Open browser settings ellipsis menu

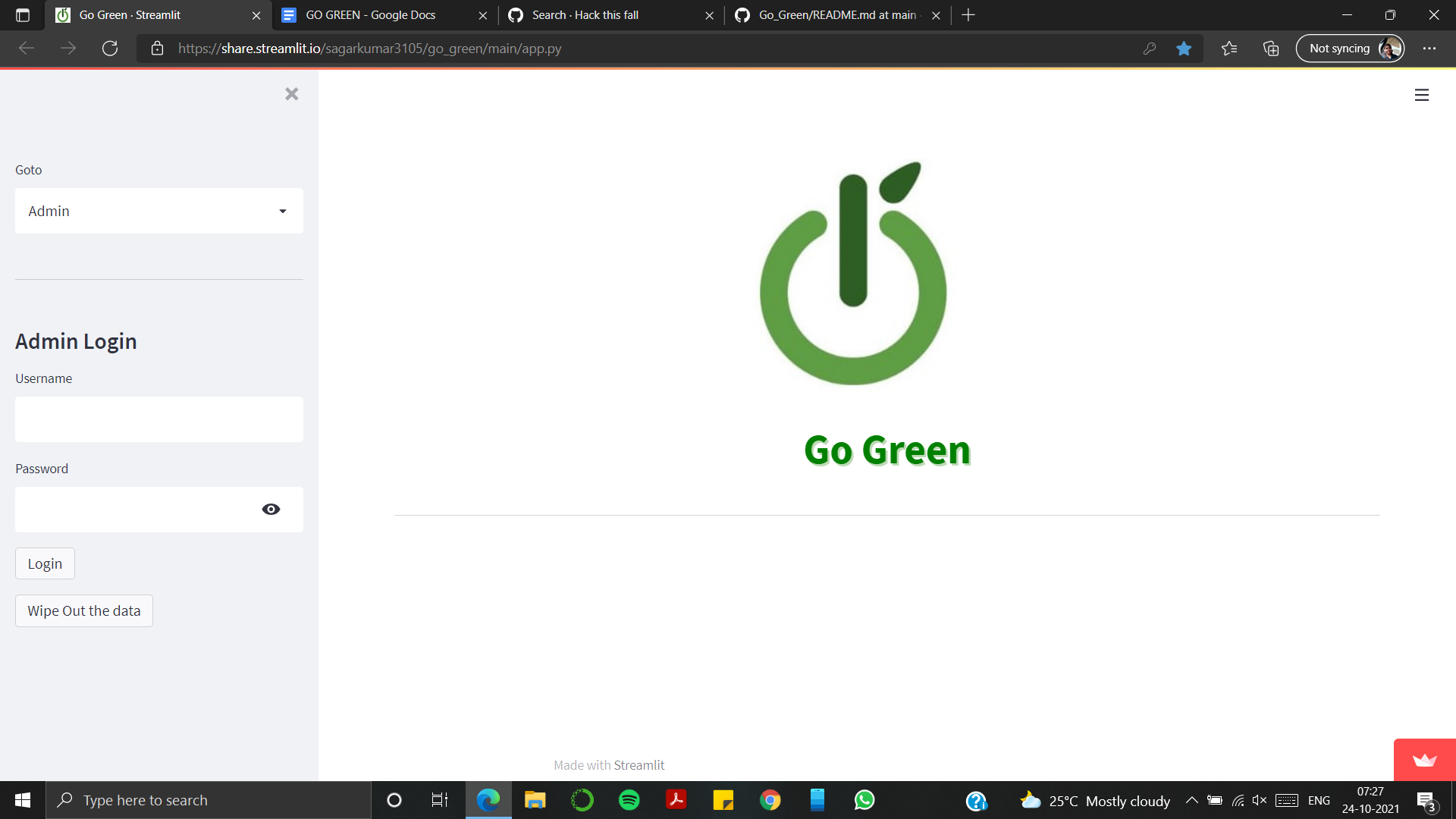(1429, 49)
